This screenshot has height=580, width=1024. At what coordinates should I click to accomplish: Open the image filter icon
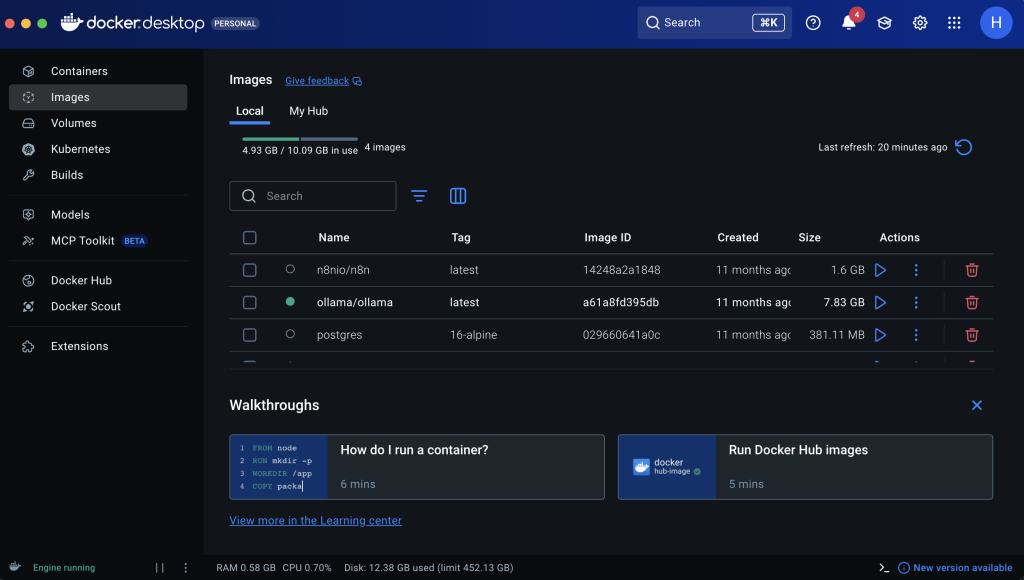419,196
